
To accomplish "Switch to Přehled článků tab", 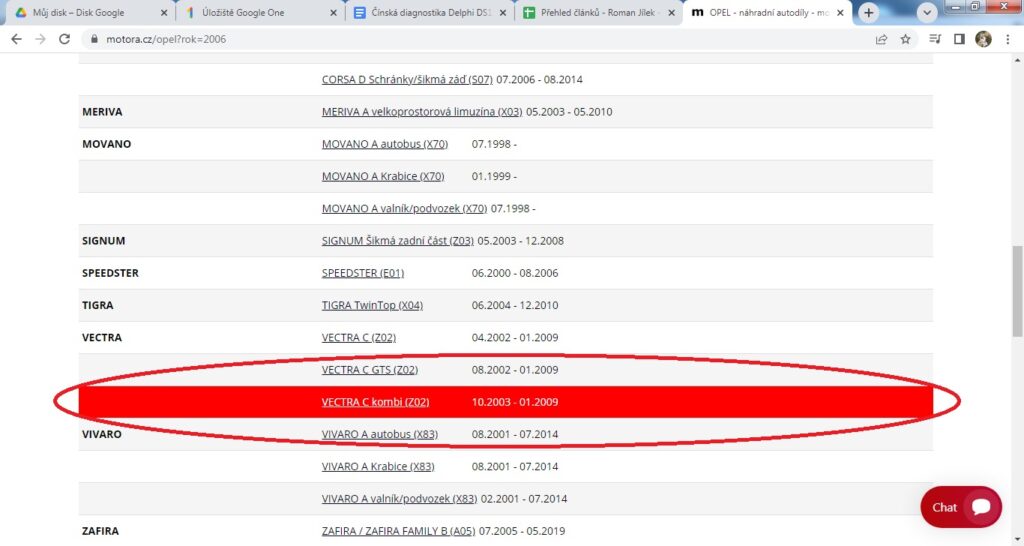I will click(x=598, y=12).
